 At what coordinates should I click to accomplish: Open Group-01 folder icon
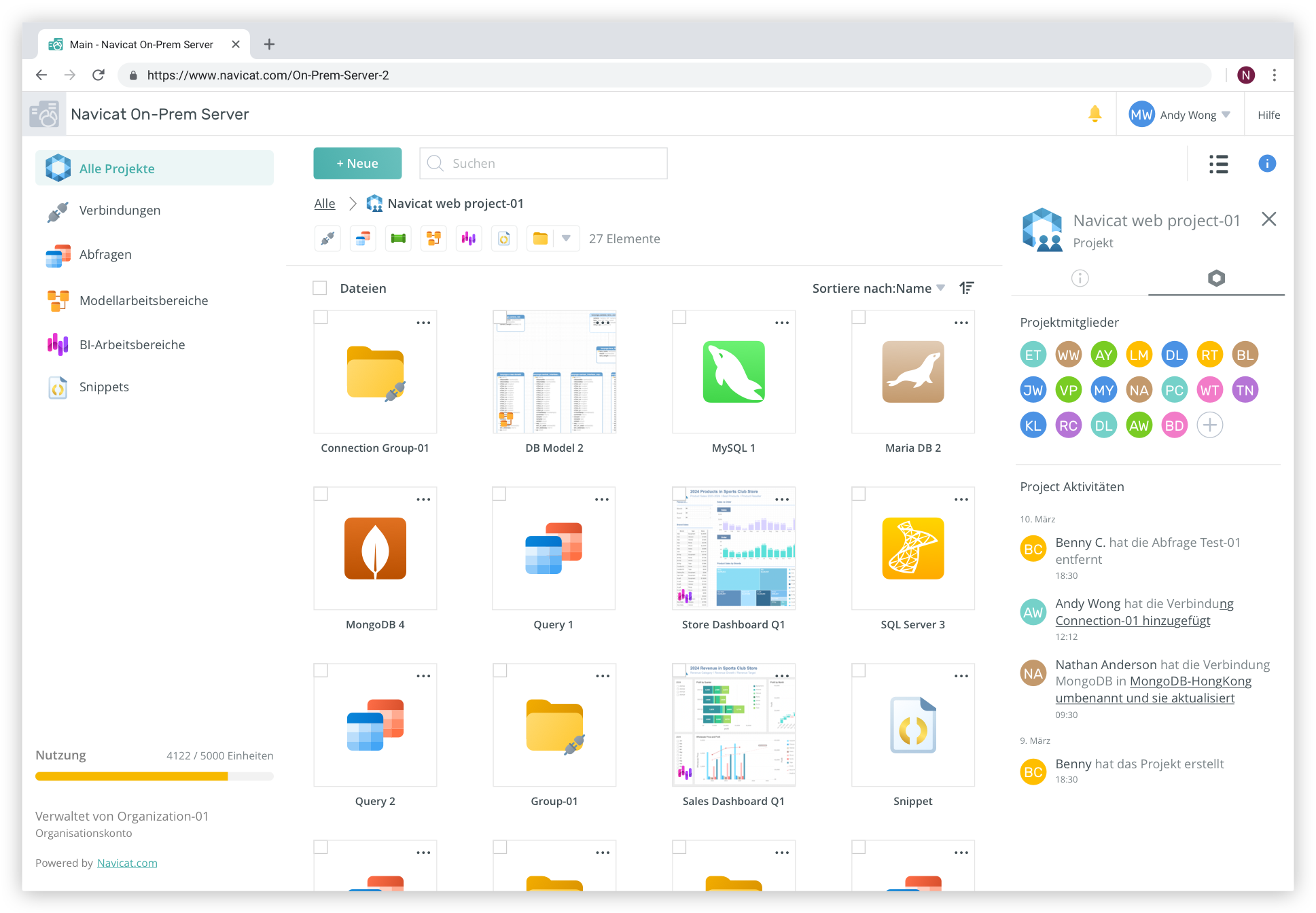(554, 726)
